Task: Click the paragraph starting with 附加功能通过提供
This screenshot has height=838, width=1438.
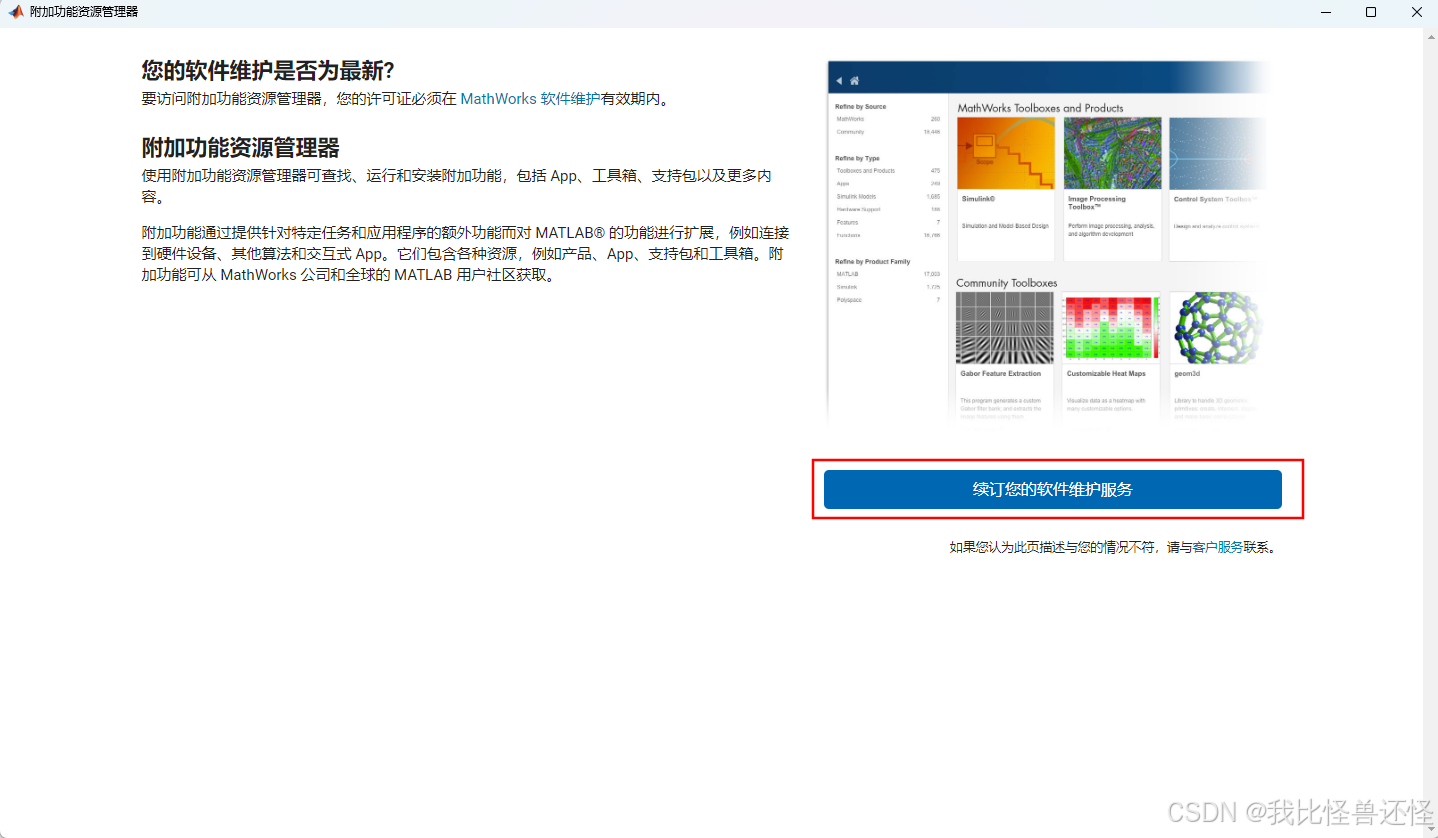Action: [x=465, y=254]
